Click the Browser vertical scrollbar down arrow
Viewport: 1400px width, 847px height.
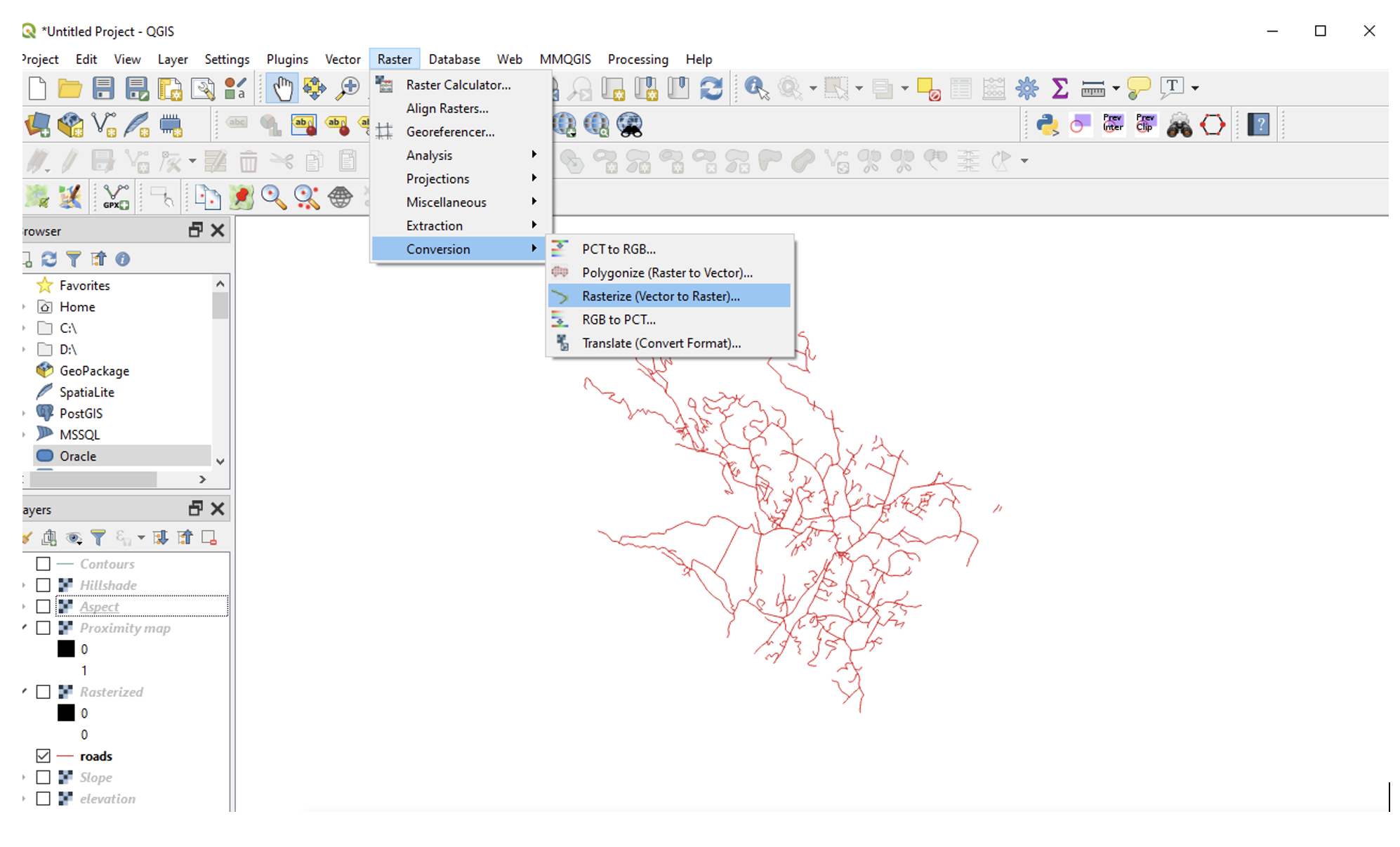[x=220, y=461]
